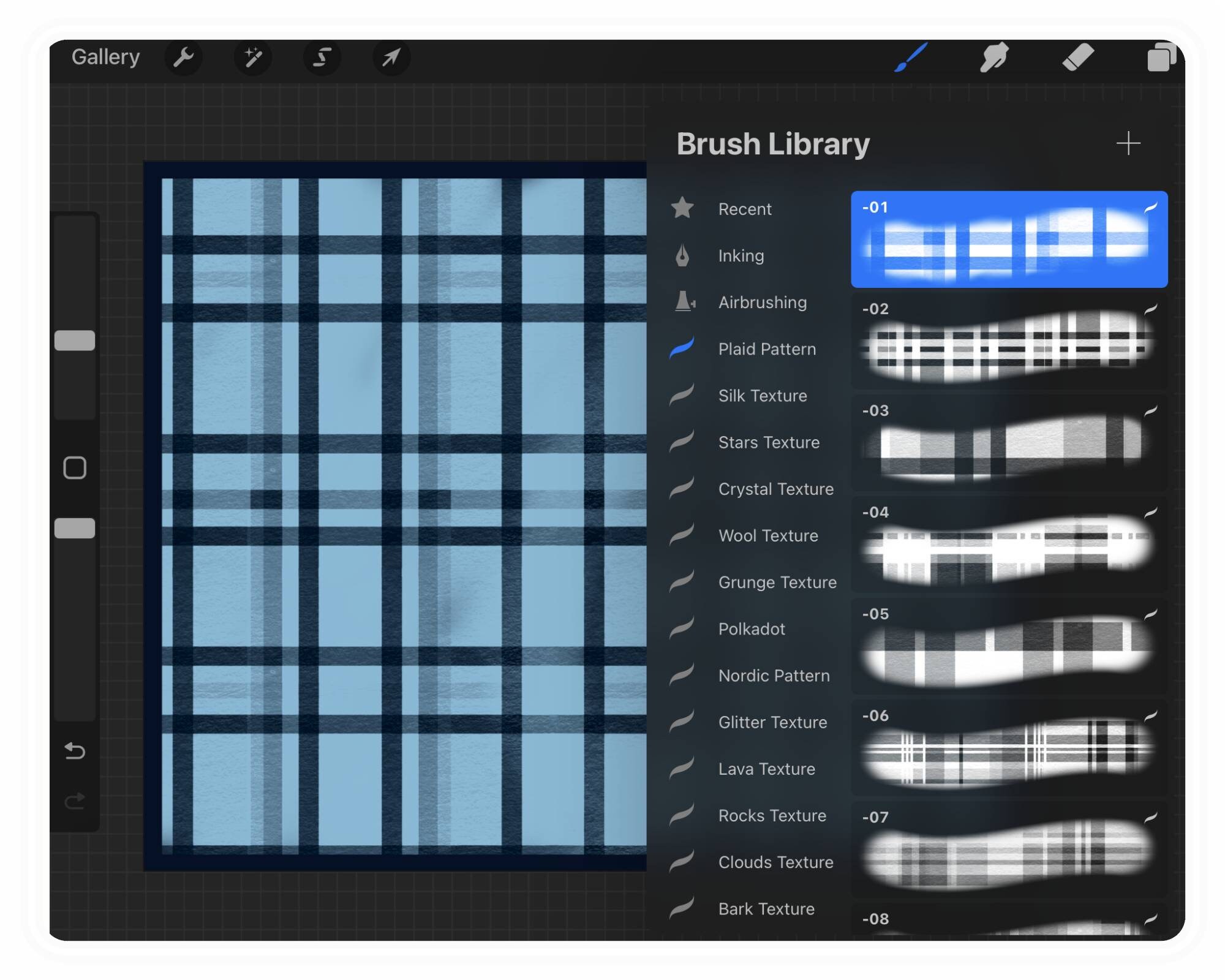Create a new brush with the plus button

click(x=1128, y=144)
